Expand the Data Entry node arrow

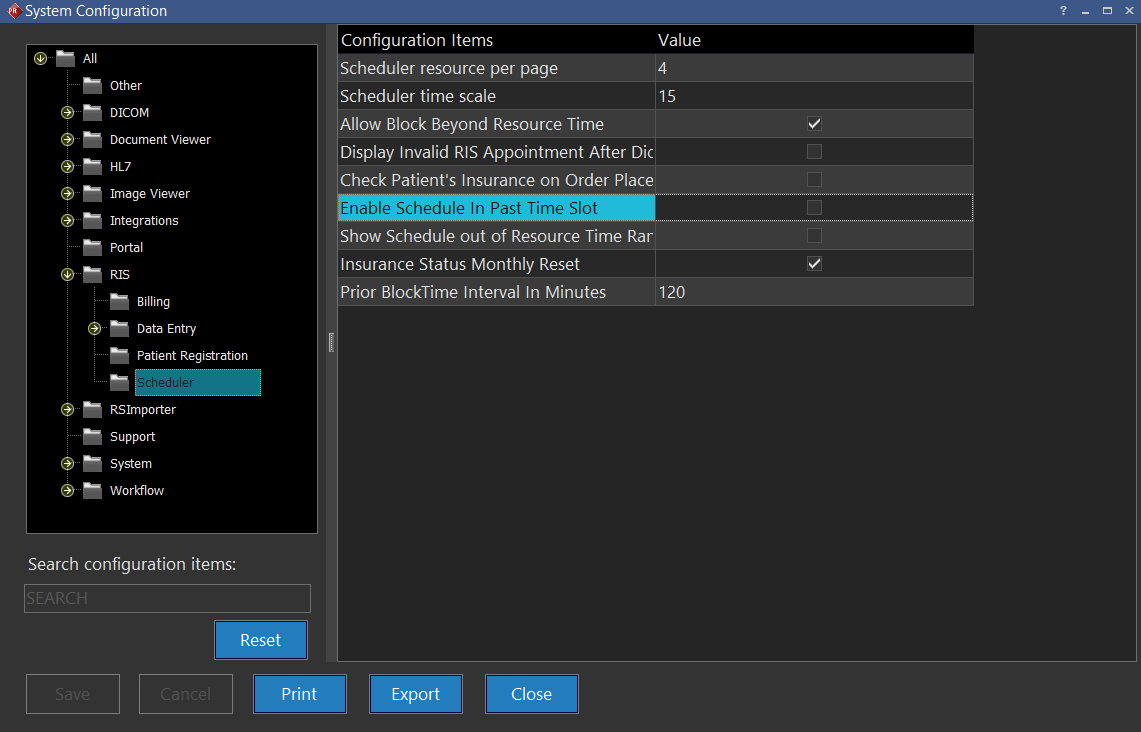(94, 328)
